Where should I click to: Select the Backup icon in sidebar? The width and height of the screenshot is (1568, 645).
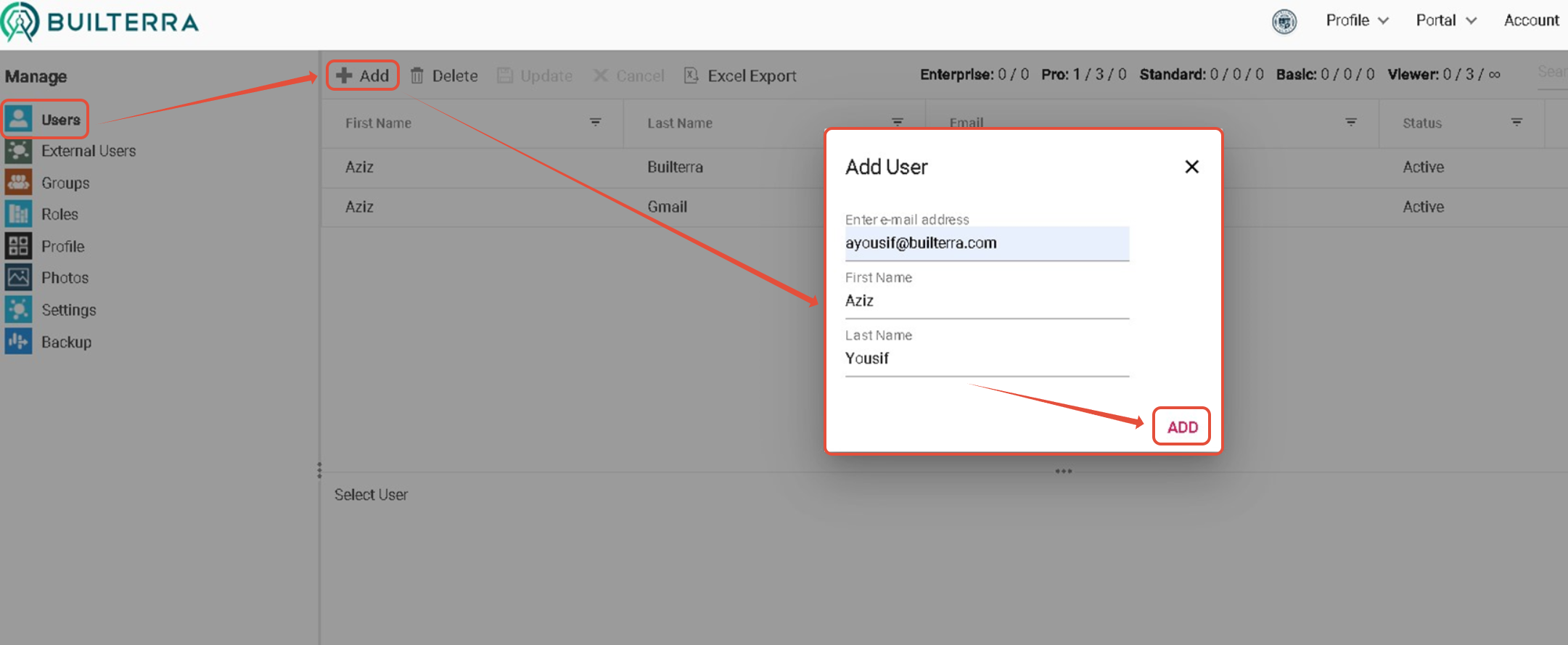[18, 342]
